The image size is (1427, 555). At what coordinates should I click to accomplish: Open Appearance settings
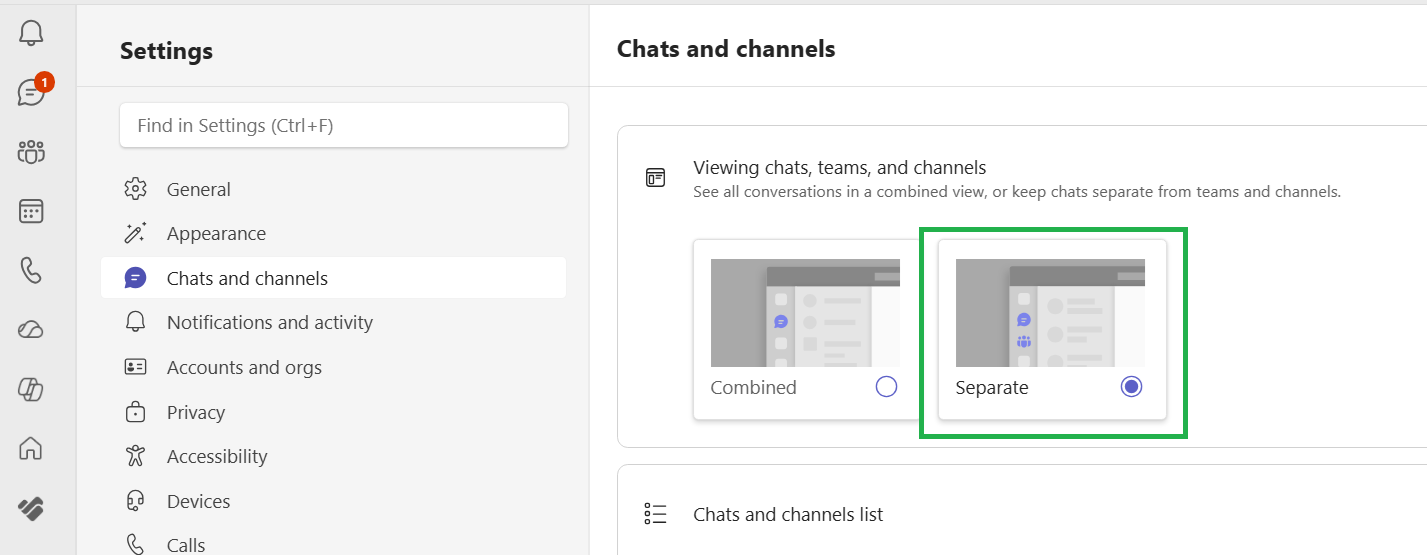coord(333,233)
